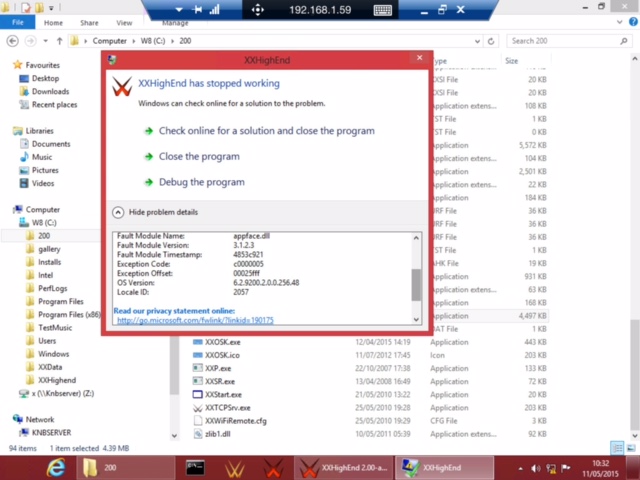Select XXTCPSrv.exe file
Screen dimensions: 640x480
point(227,408)
